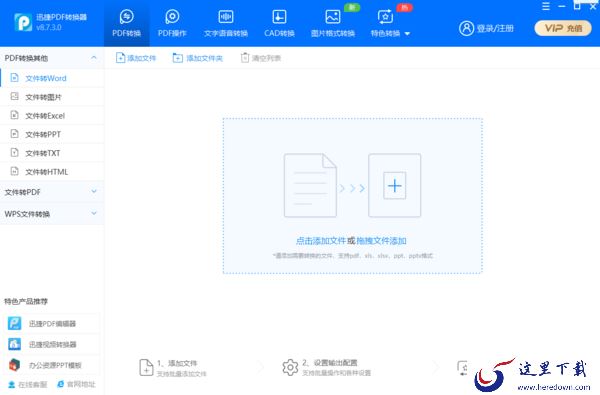Image resolution: width=600 pixels, height=395 pixels.
Task: Open 迅捷视频转换器 recommended product
Action: pyautogui.click(x=52, y=344)
